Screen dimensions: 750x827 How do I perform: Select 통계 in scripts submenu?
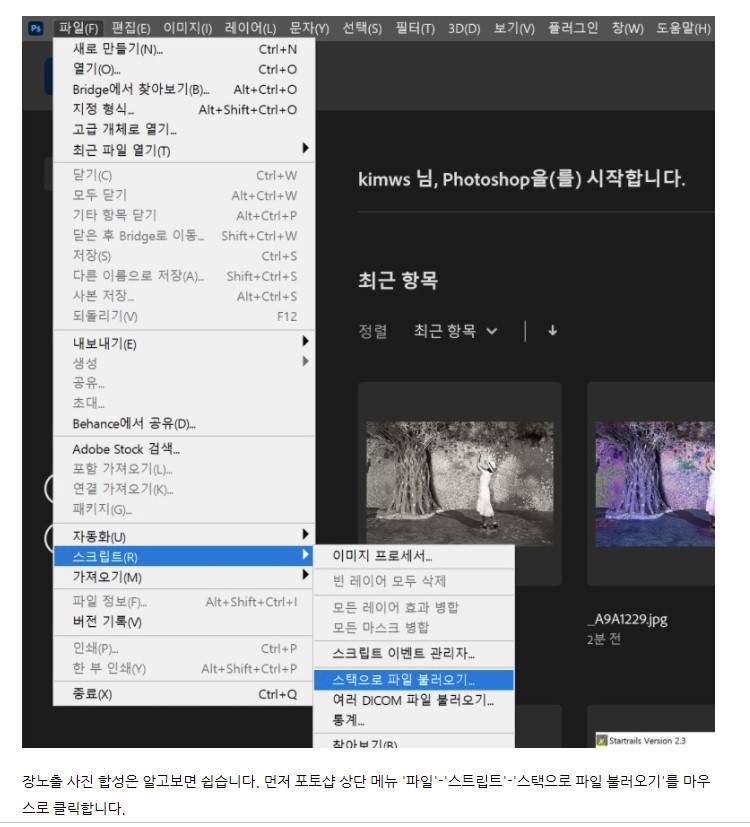(414, 720)
